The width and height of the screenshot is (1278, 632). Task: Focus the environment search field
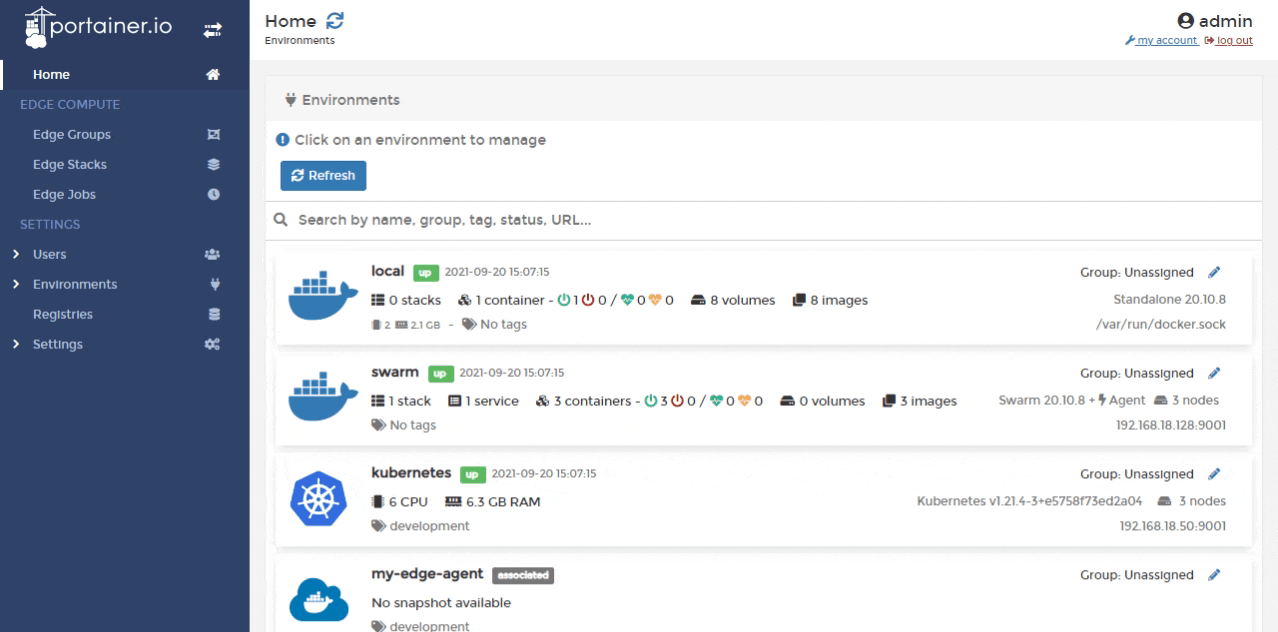[x=764, y=220]
